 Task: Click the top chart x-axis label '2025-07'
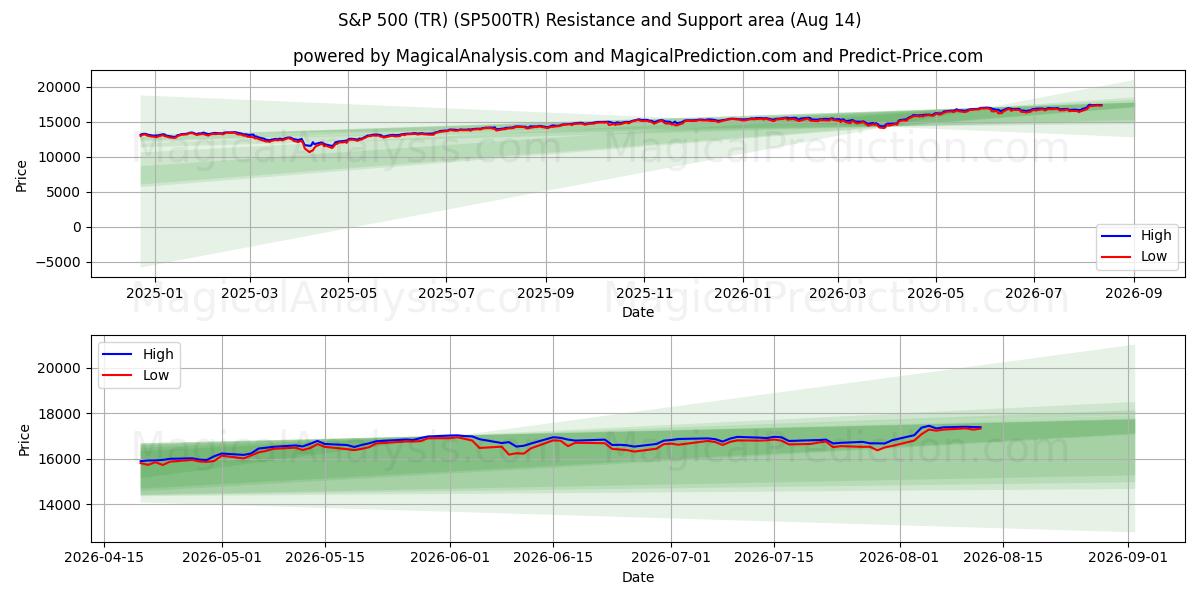pyautogui.click(x=447, y=295)
